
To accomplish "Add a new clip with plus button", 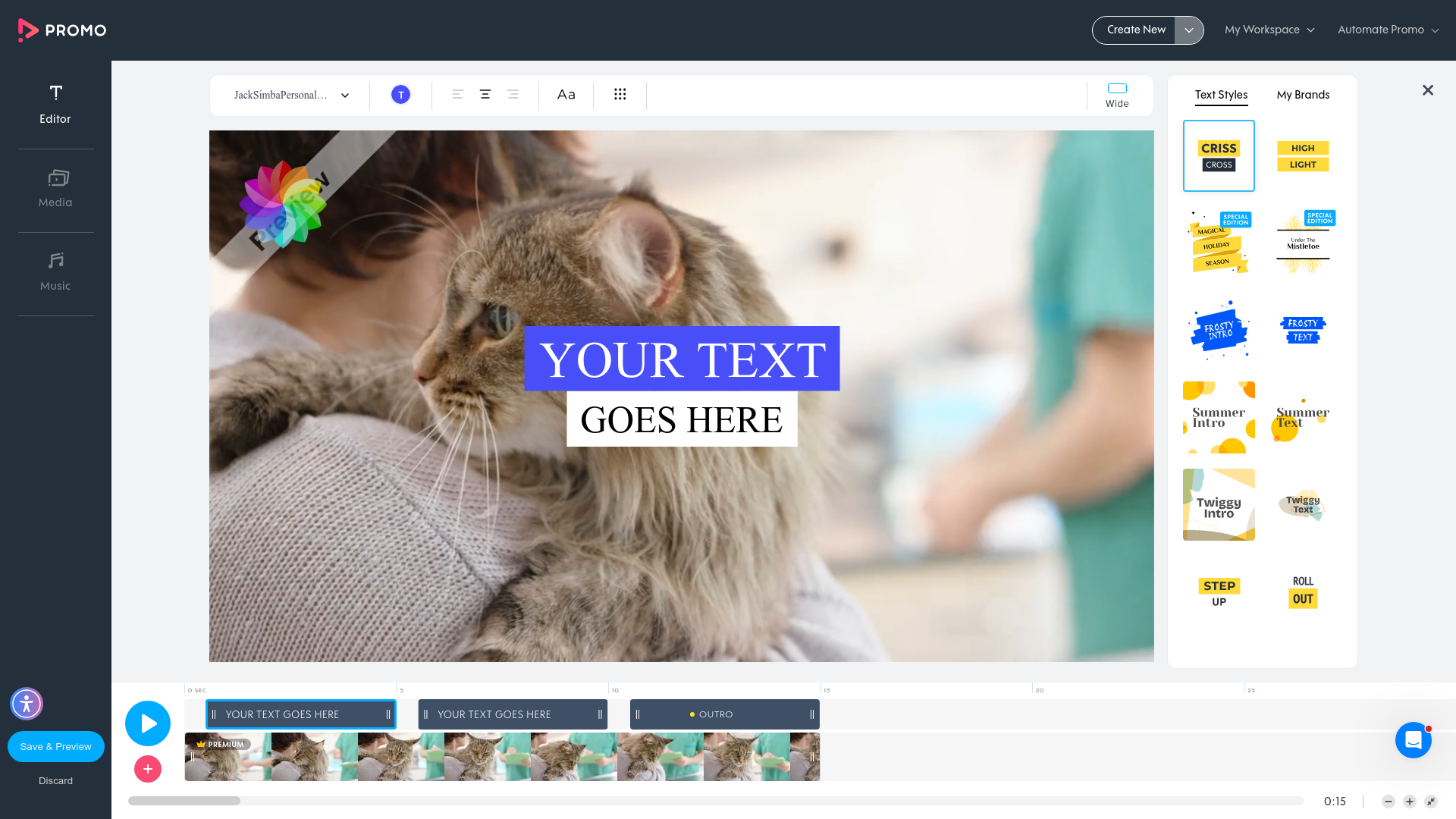I will tap(148, 769).
